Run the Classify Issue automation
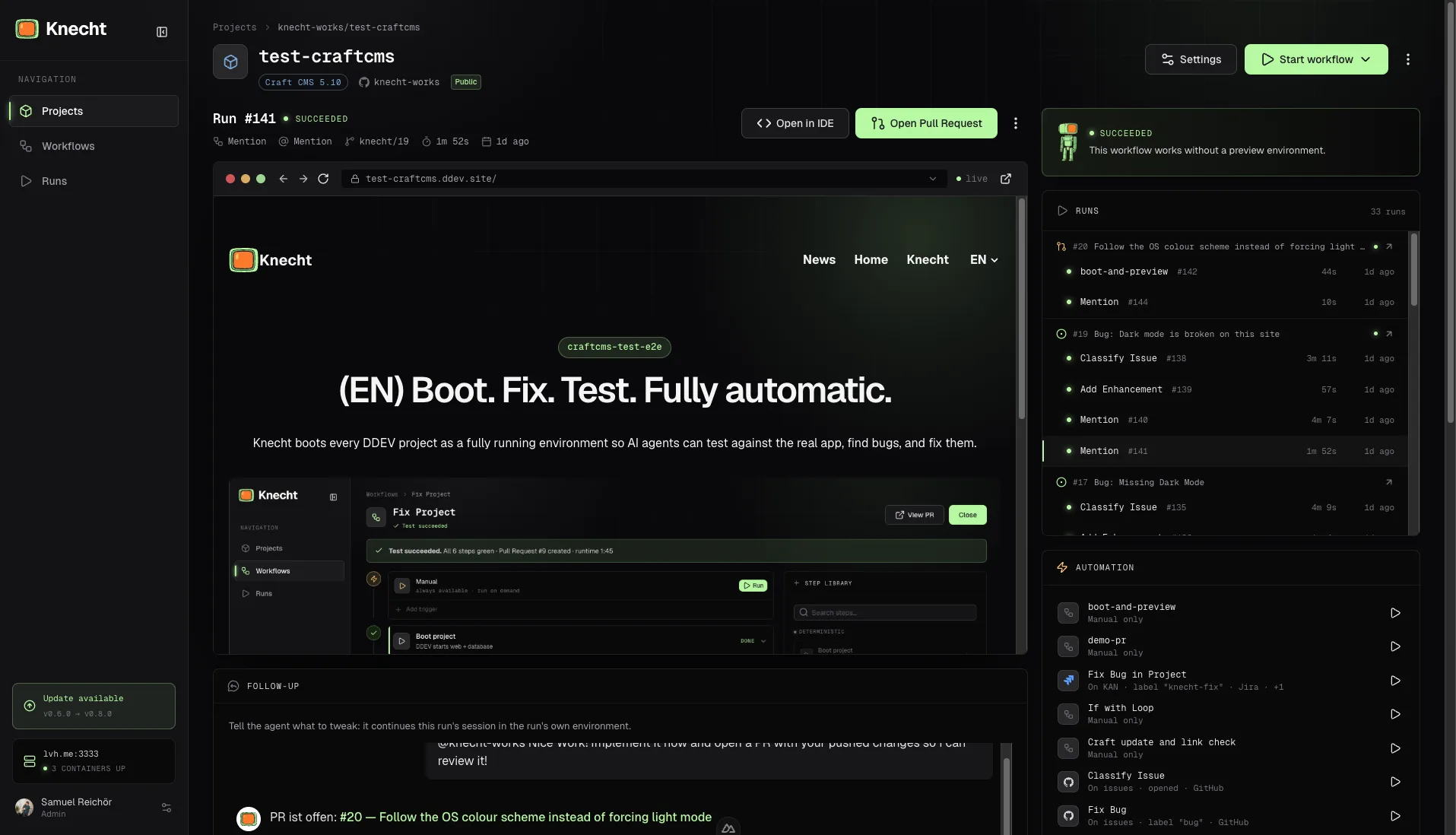This screenshot has height=835, width=1456. point(1395,782)
